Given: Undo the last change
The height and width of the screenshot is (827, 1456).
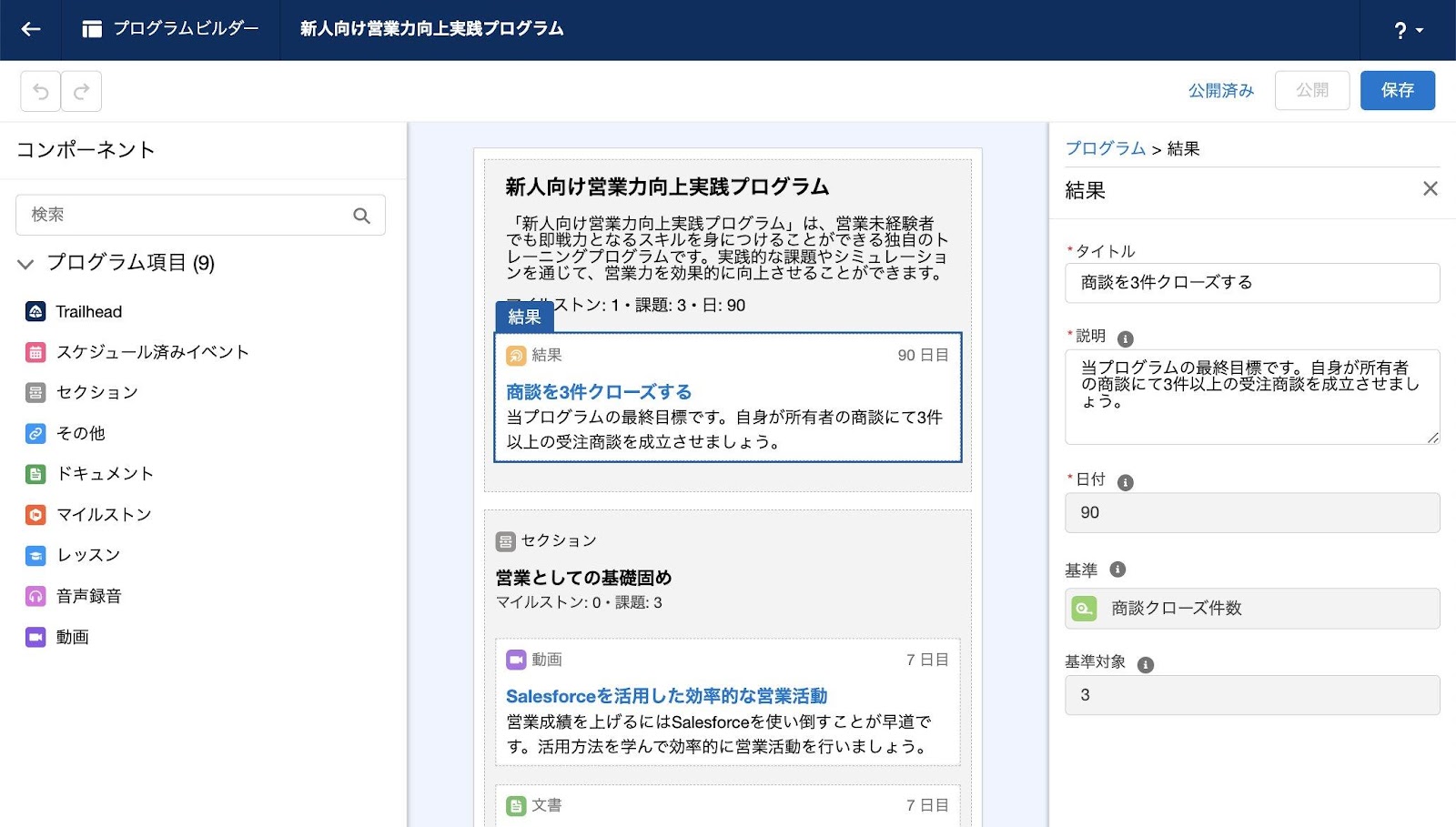Looking at the screenshot, I should [x=41, y=91].
